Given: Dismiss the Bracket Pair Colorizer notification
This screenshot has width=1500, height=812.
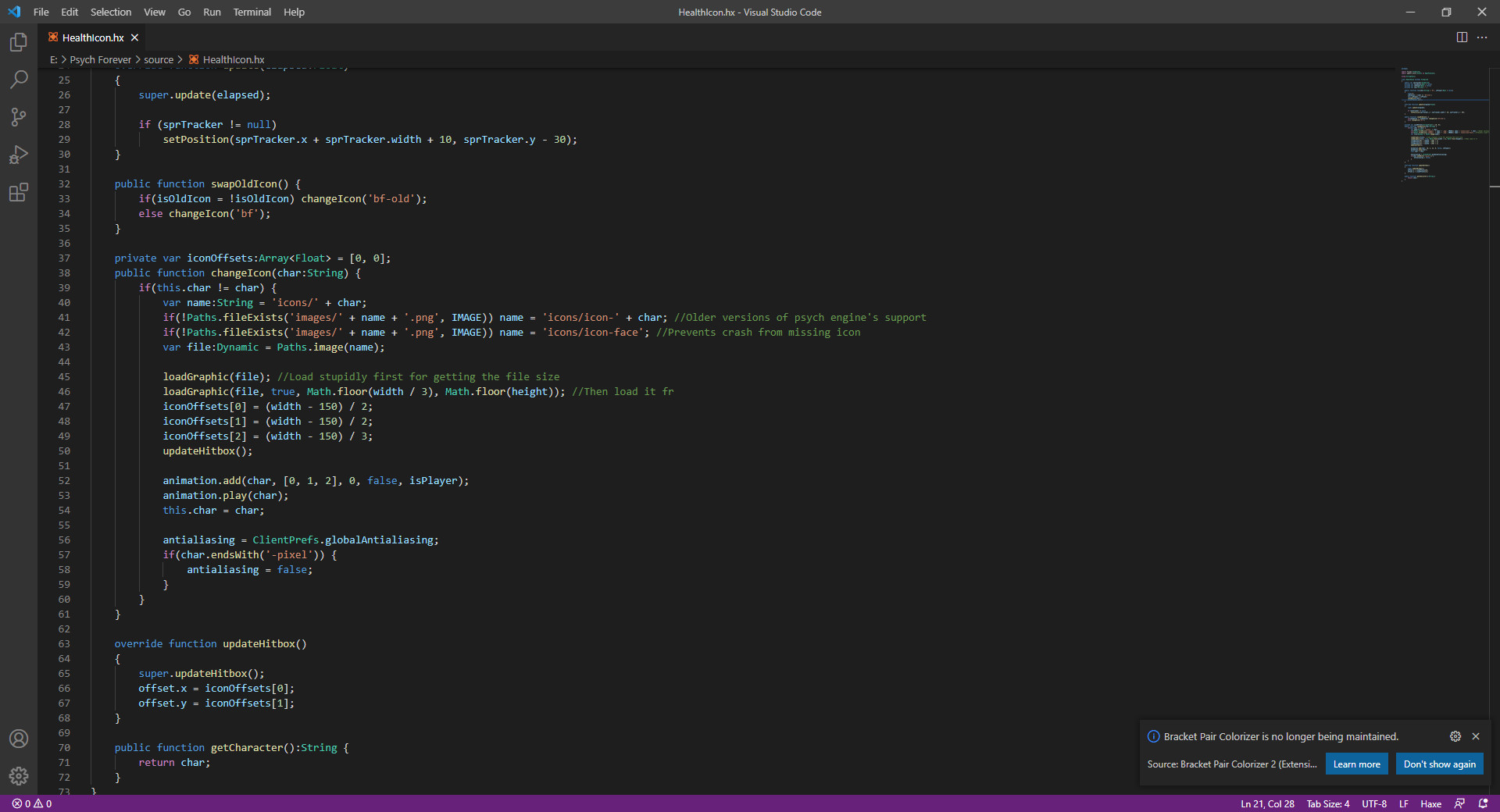Looking at the screenshot, I should [1476, 736].
